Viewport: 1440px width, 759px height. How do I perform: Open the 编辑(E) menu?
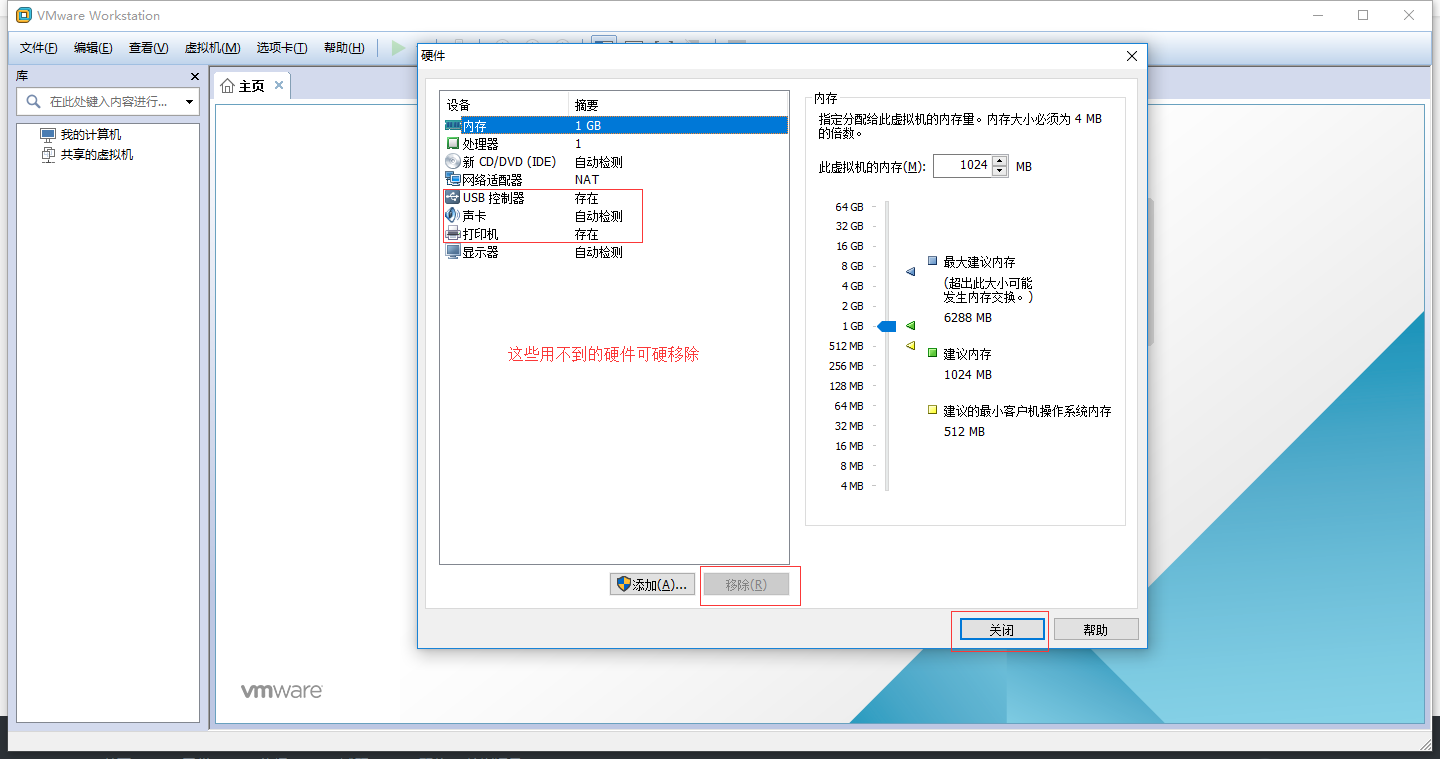click(93, 48)
